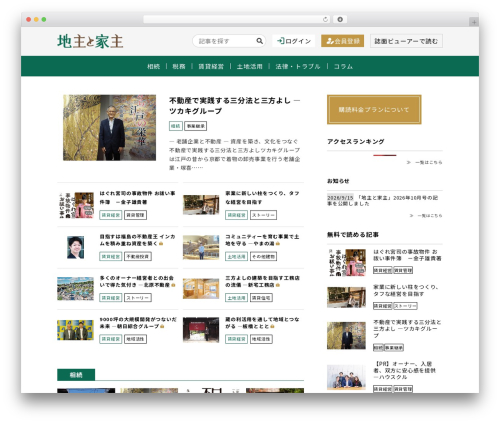Screen dimensions: 500x423
Task: Click the lock icon after 新宅工務店 article title
Action: 278,285
